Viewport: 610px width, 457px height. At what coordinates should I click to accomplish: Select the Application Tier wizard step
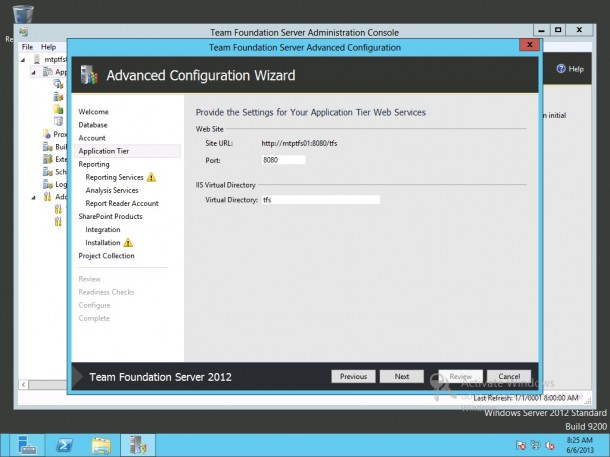(127, 151)
